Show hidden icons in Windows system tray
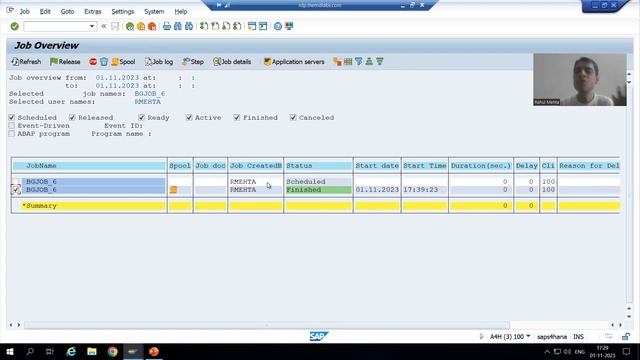640x360 pixels. click(547, 352)
